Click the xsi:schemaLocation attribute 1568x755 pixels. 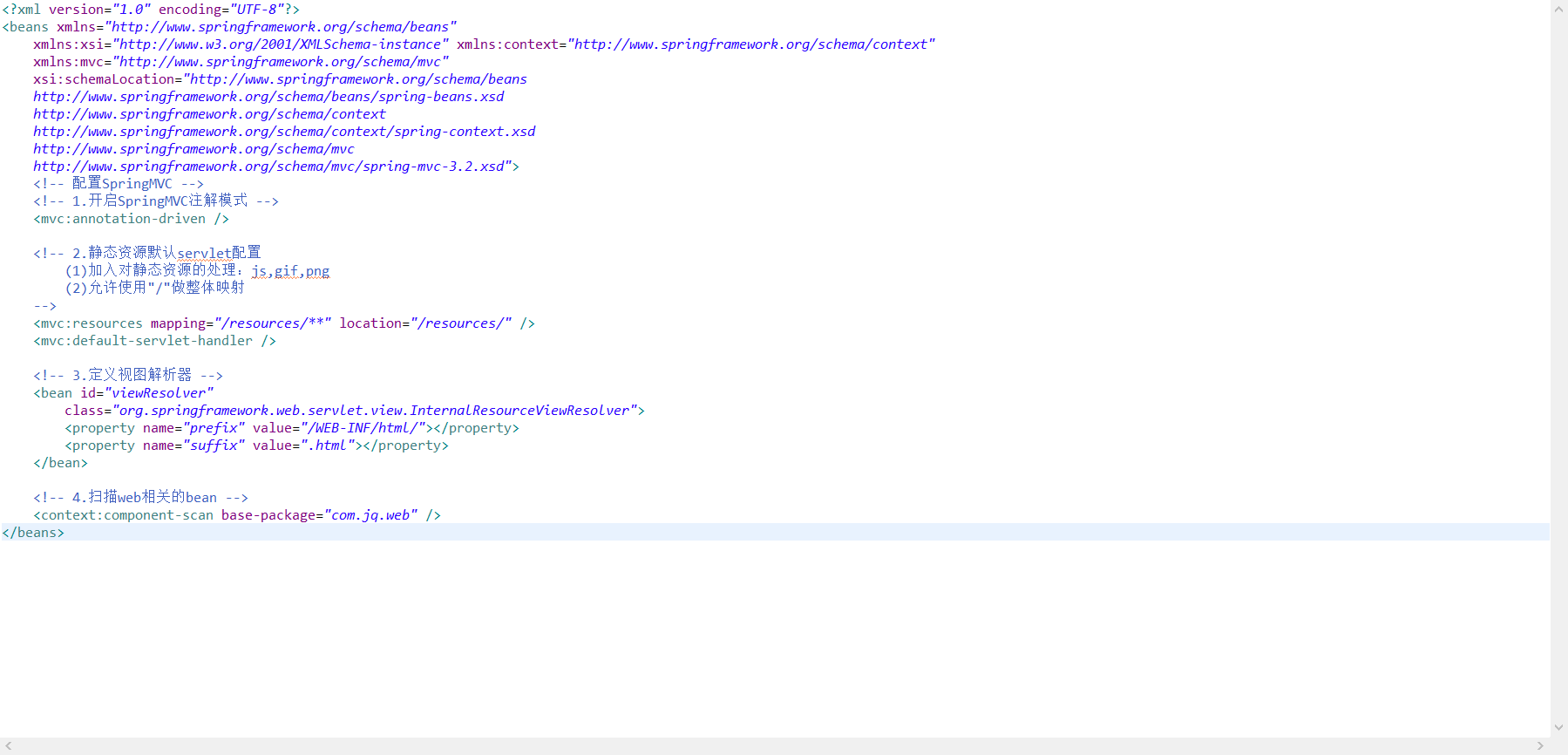pyautogui.click(x=280, y=79)
